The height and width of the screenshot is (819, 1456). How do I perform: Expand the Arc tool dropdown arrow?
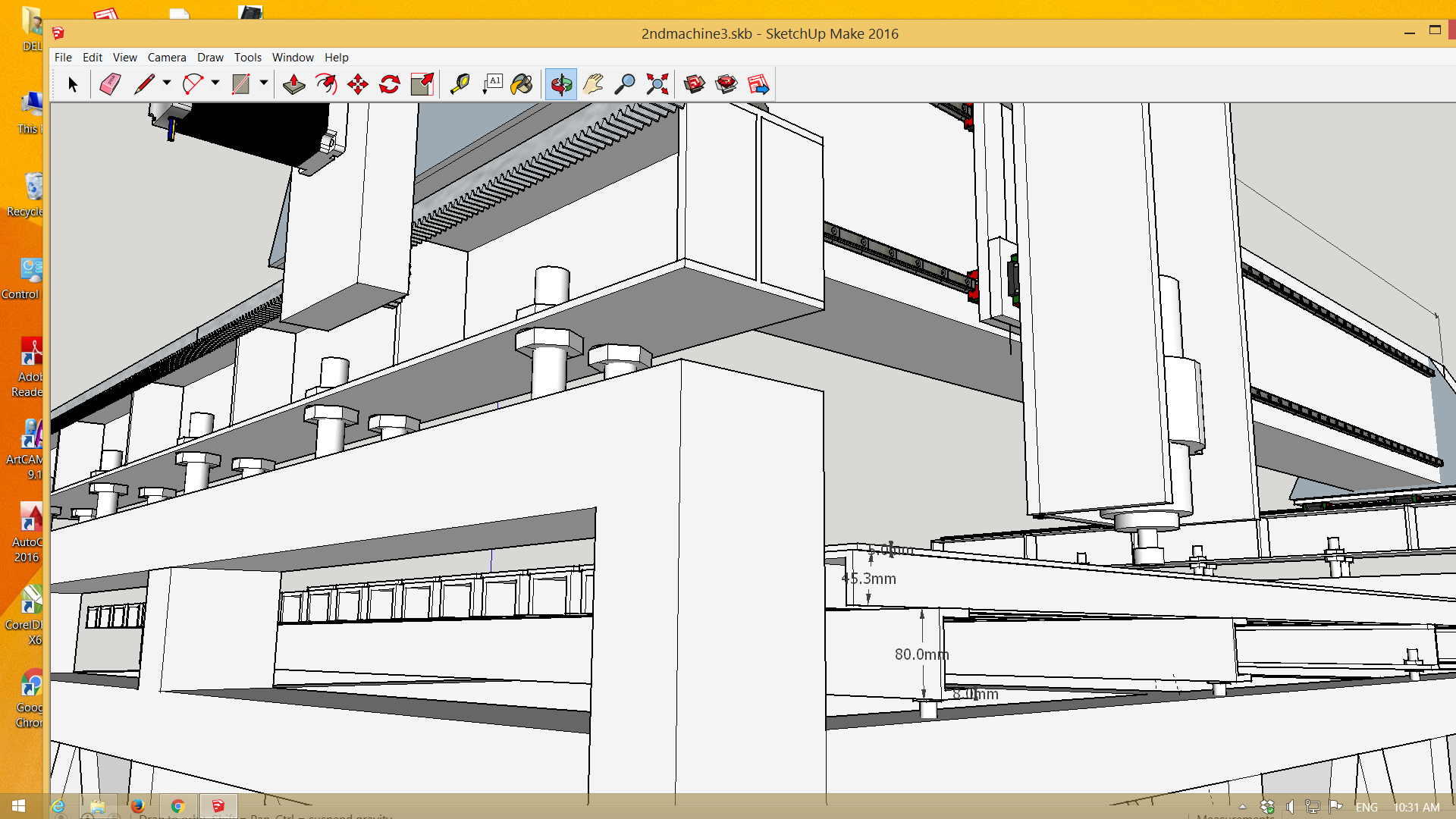coord(215,83)
